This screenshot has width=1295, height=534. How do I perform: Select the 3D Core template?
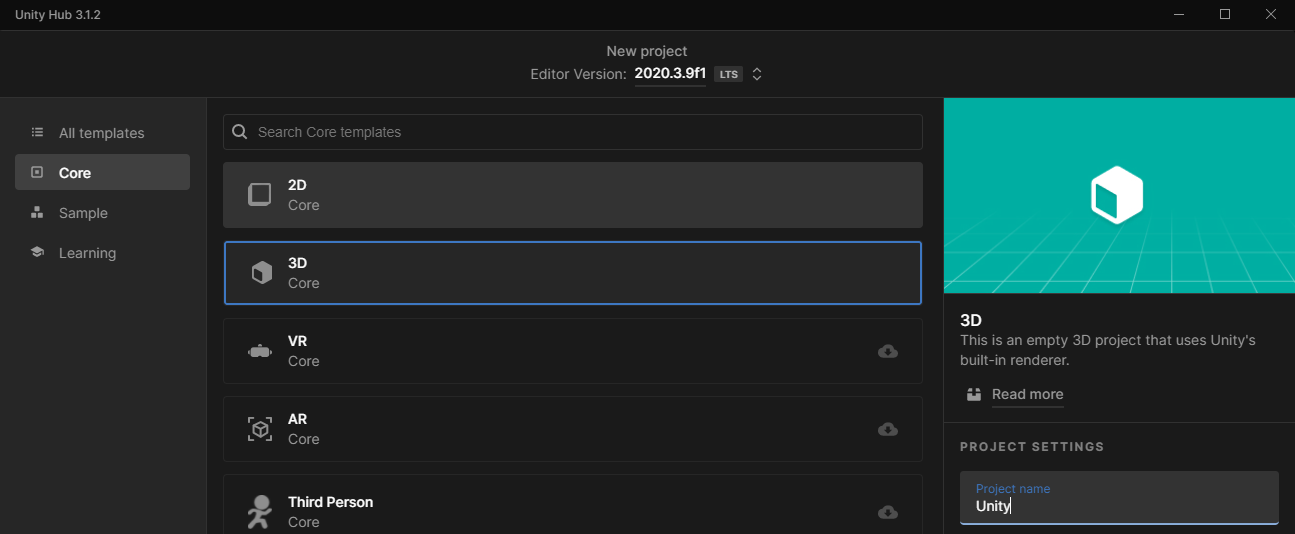pyautogui.click(x=572, y=273)
